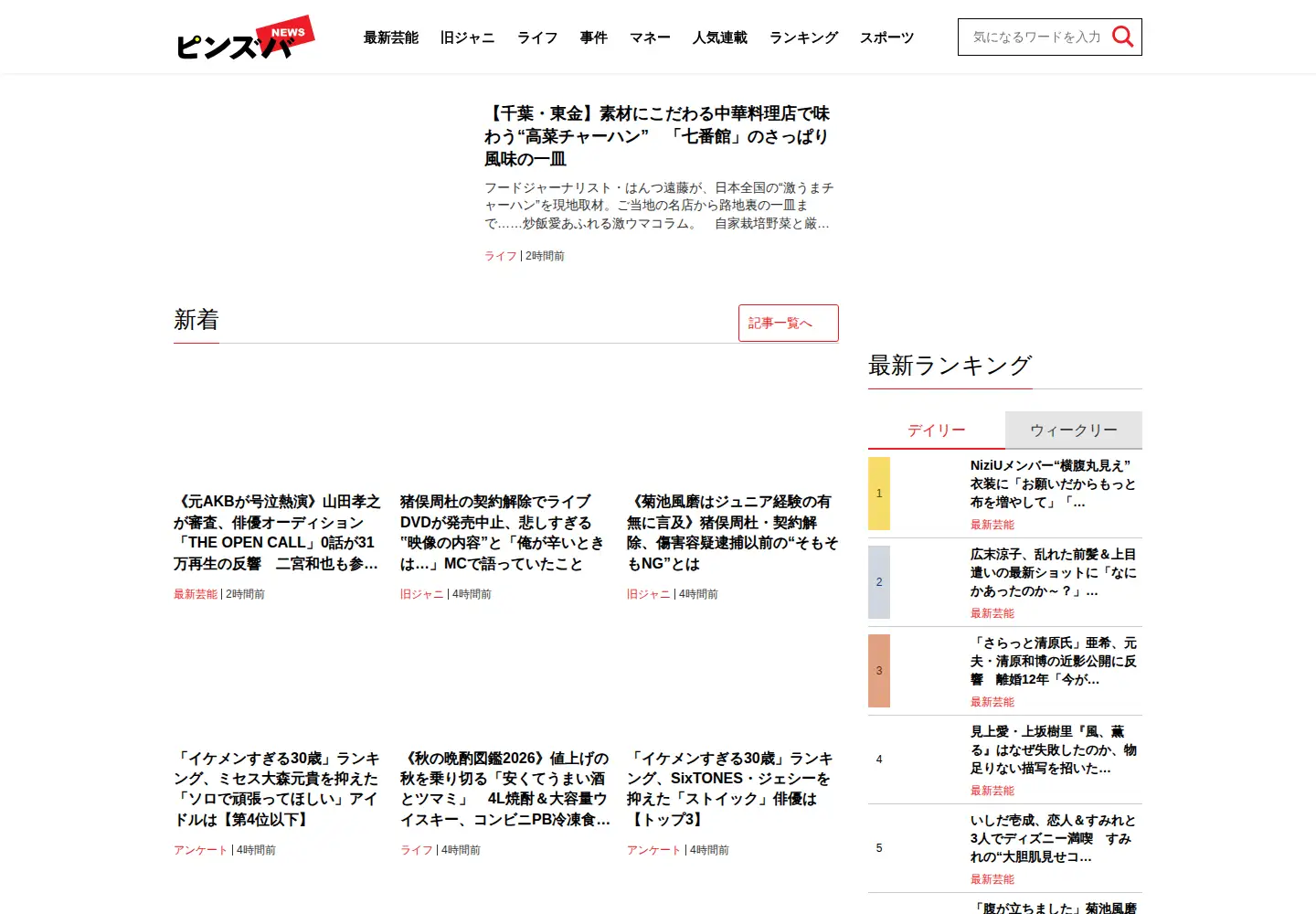Open the イケメンすぎる30歳 第4位以下 article

tap(277, 789)
